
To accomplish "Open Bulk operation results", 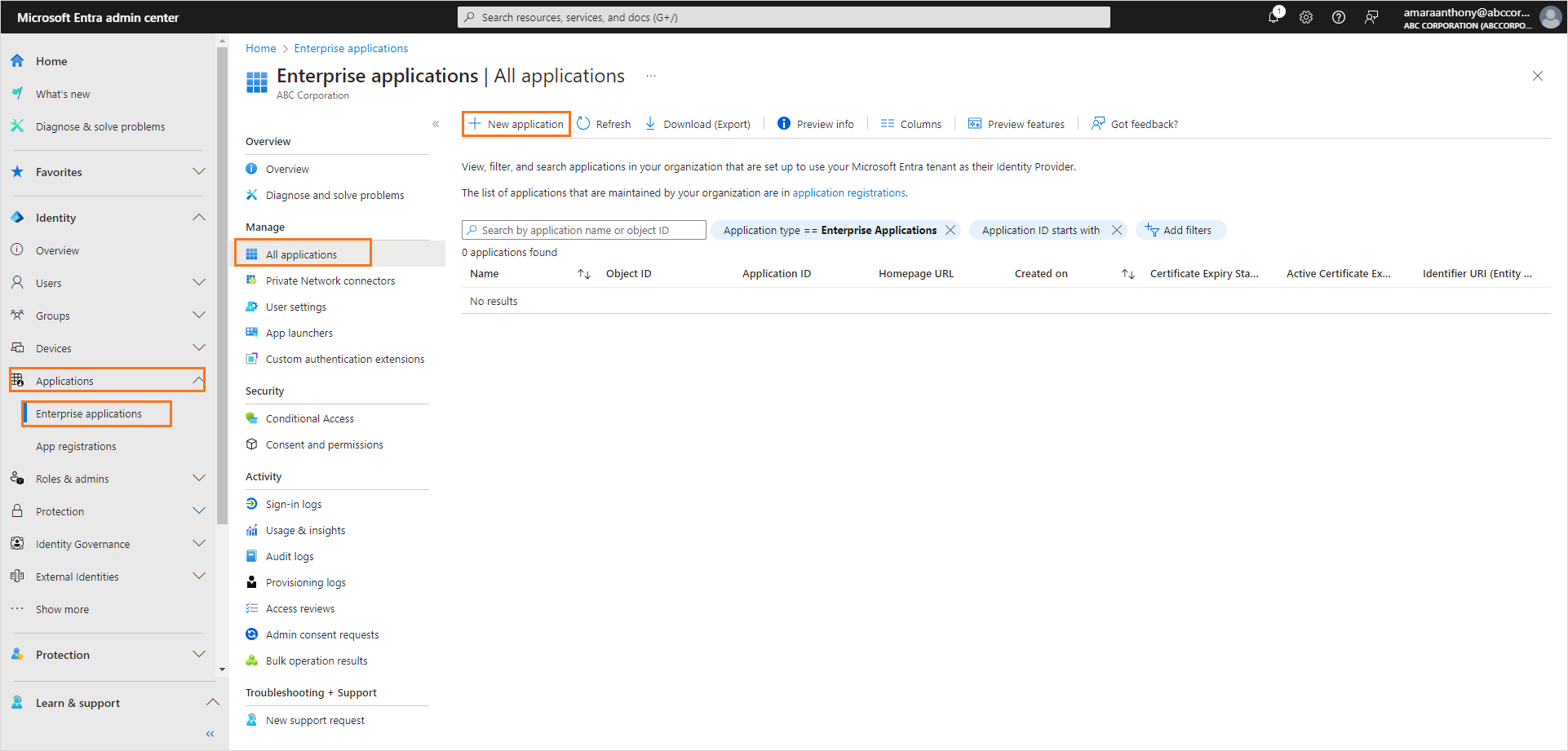I will click(317, 660).
